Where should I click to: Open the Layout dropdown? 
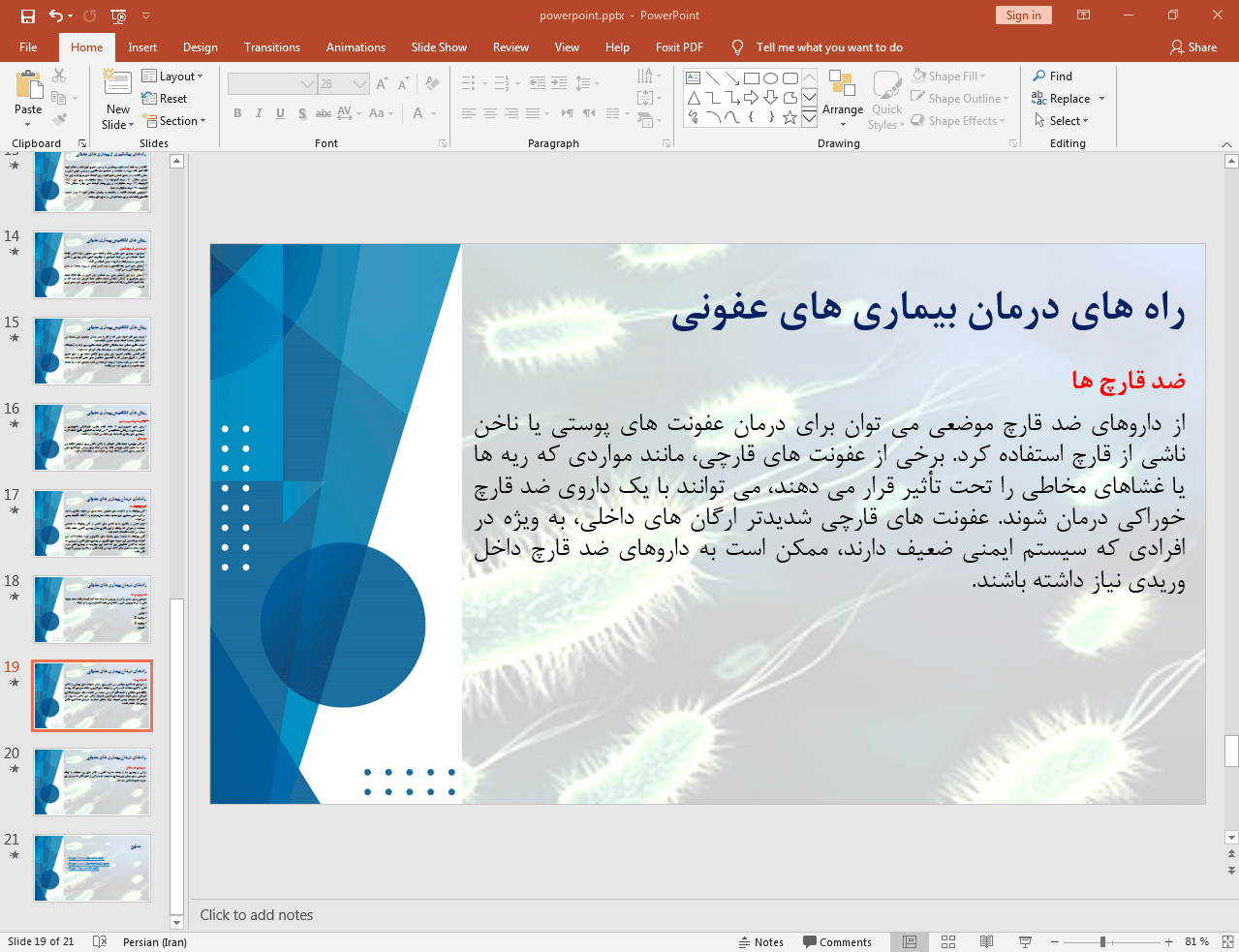pyautogui.click(x=172, y=77)
